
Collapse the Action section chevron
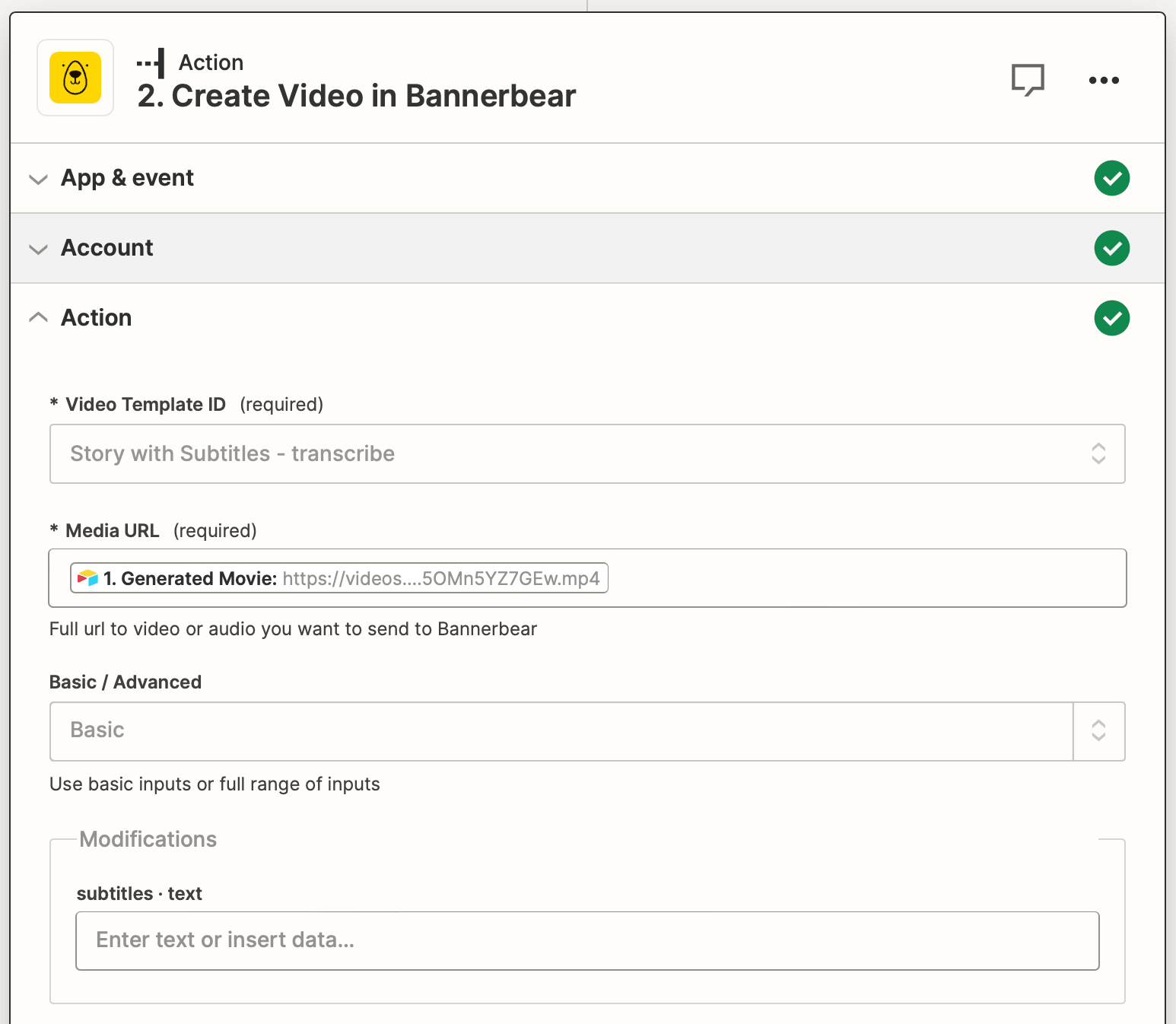[x=38, y=317]
